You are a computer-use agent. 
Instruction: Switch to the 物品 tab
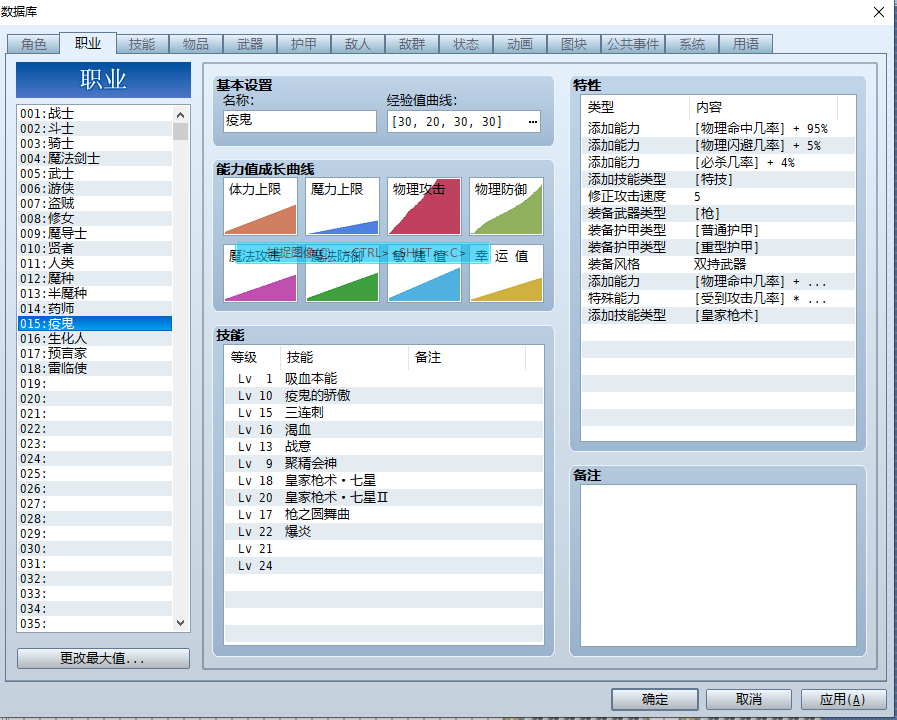196,44
